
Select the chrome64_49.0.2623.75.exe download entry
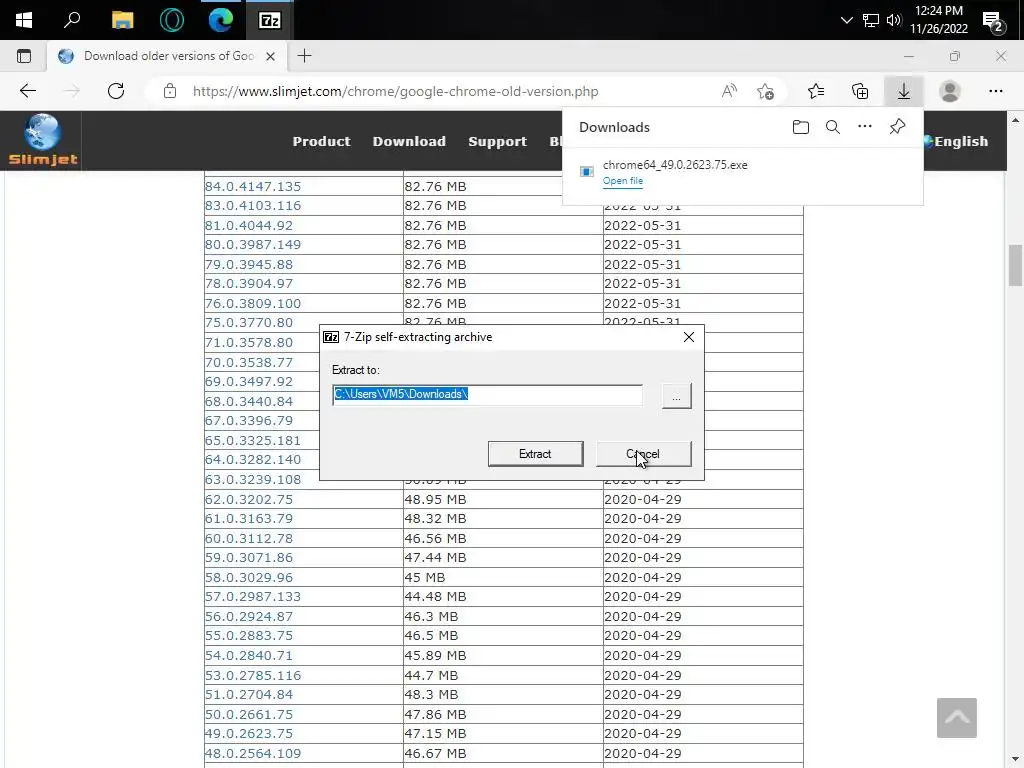click(x=743, y=172)
